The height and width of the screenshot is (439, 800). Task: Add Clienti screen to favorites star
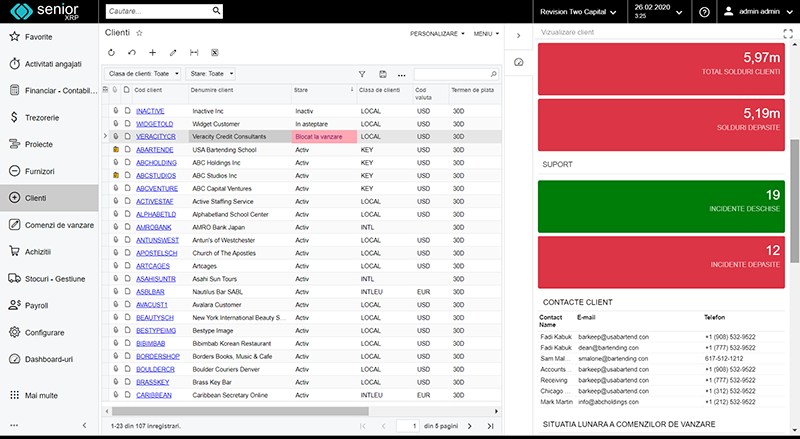tap(139, 33)
